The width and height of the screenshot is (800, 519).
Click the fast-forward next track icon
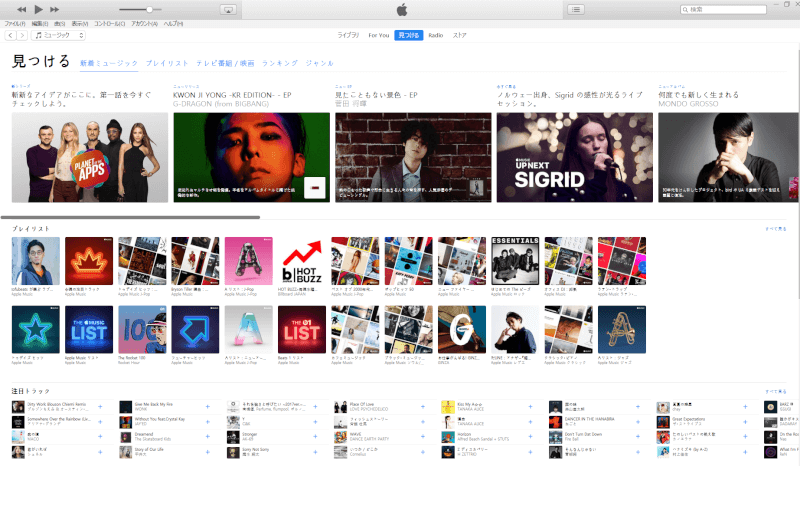click(x=56, y=9)
